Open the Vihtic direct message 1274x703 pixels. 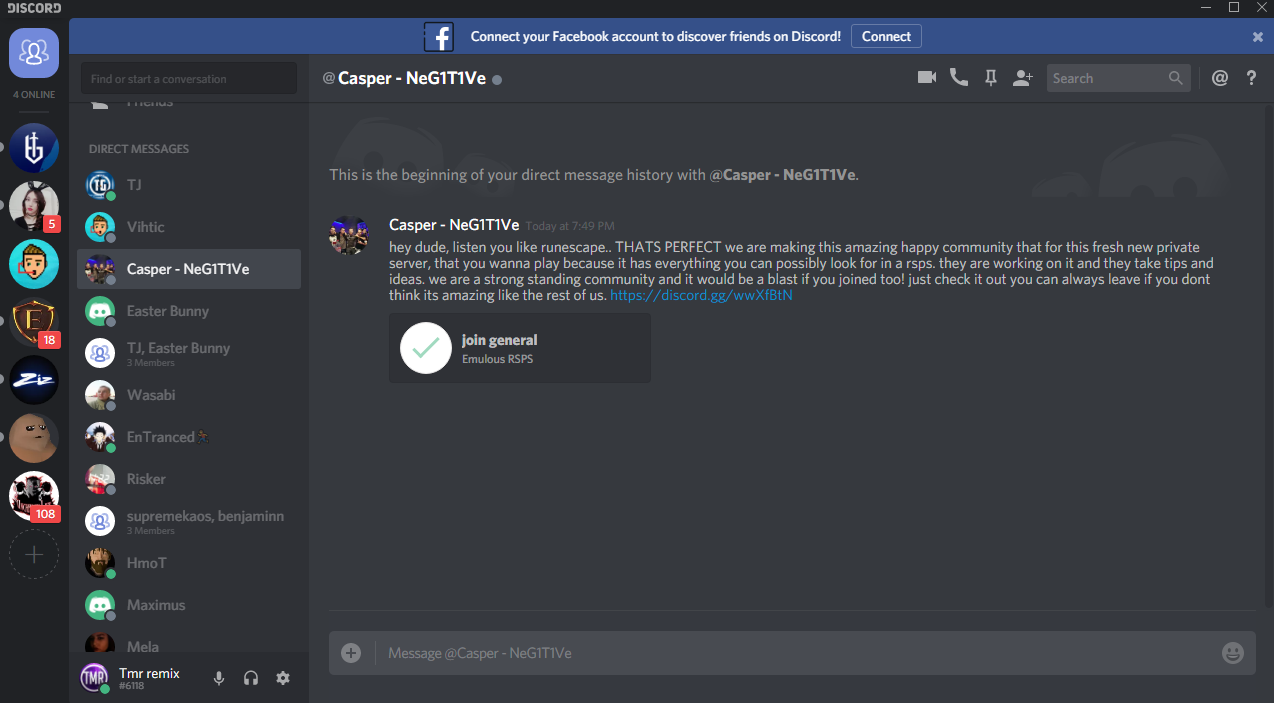coord(189,227)
